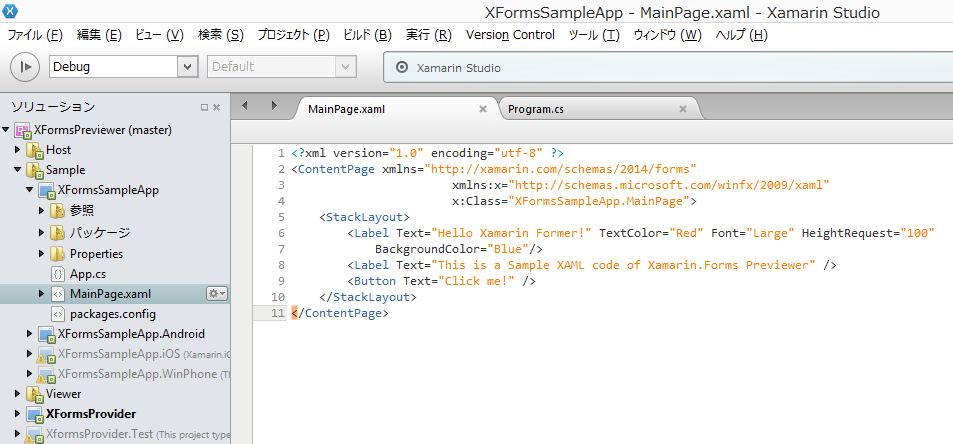Navigate to previous tab with left arrow
953x444 pixels.
click(x=249, y=106)
